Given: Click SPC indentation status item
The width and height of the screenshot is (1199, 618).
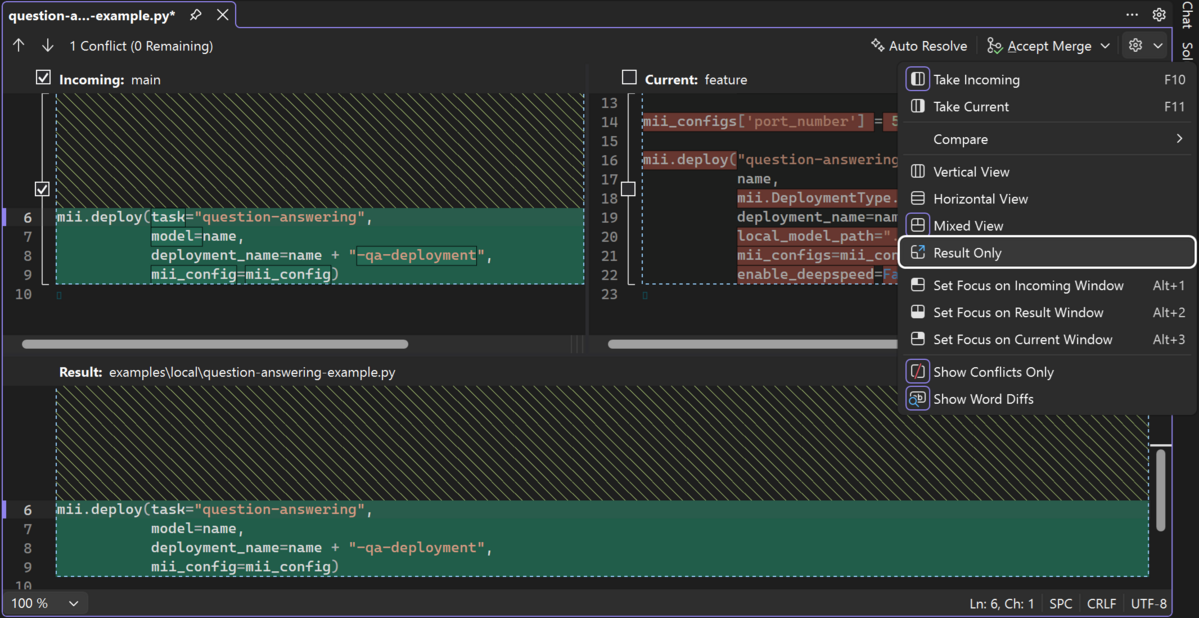Looking at the screenshot, I should click(1061, 603).
